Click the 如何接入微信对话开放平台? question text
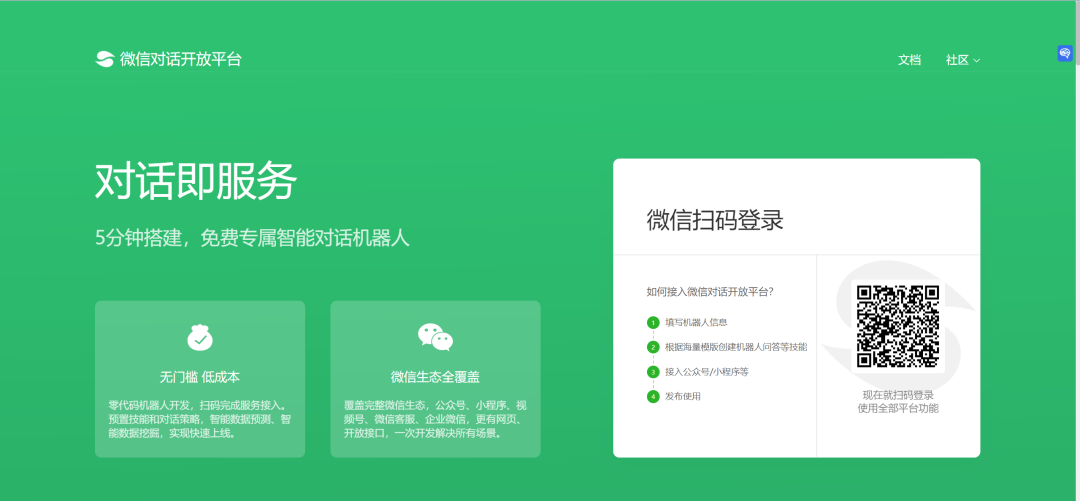1080x501 pixels. [x=709, y=292]
